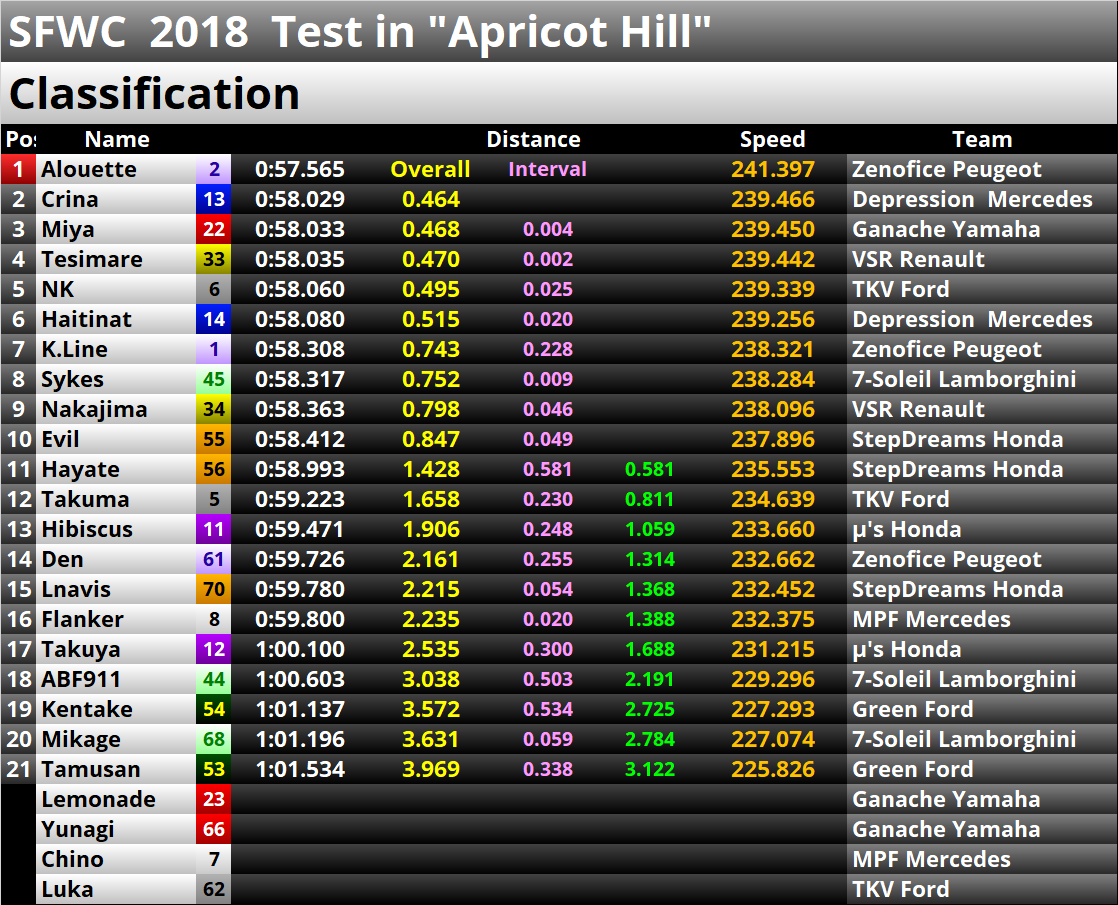1118x905 pixels.
Task: Click driver name Evil
Action: (60, 439)
